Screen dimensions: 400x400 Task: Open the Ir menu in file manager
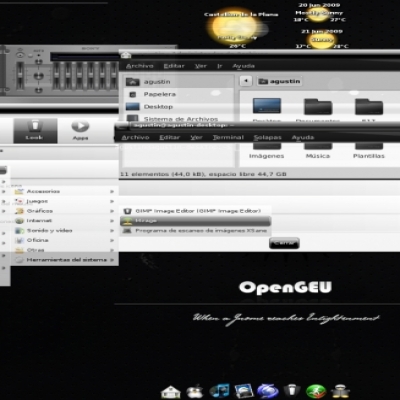pos(220,66)
